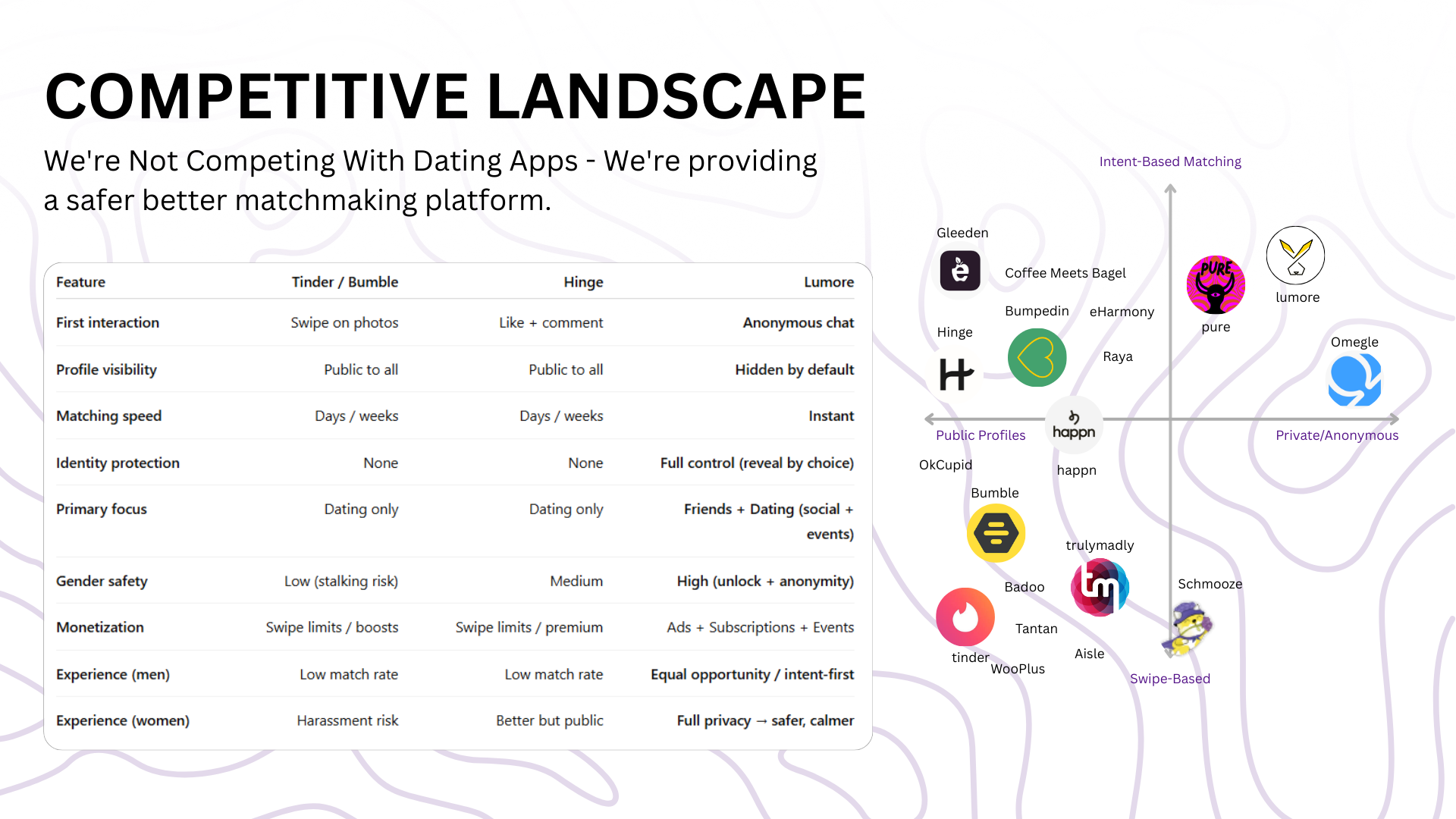Click the trulymadly tm logo

click(1100, 586)
